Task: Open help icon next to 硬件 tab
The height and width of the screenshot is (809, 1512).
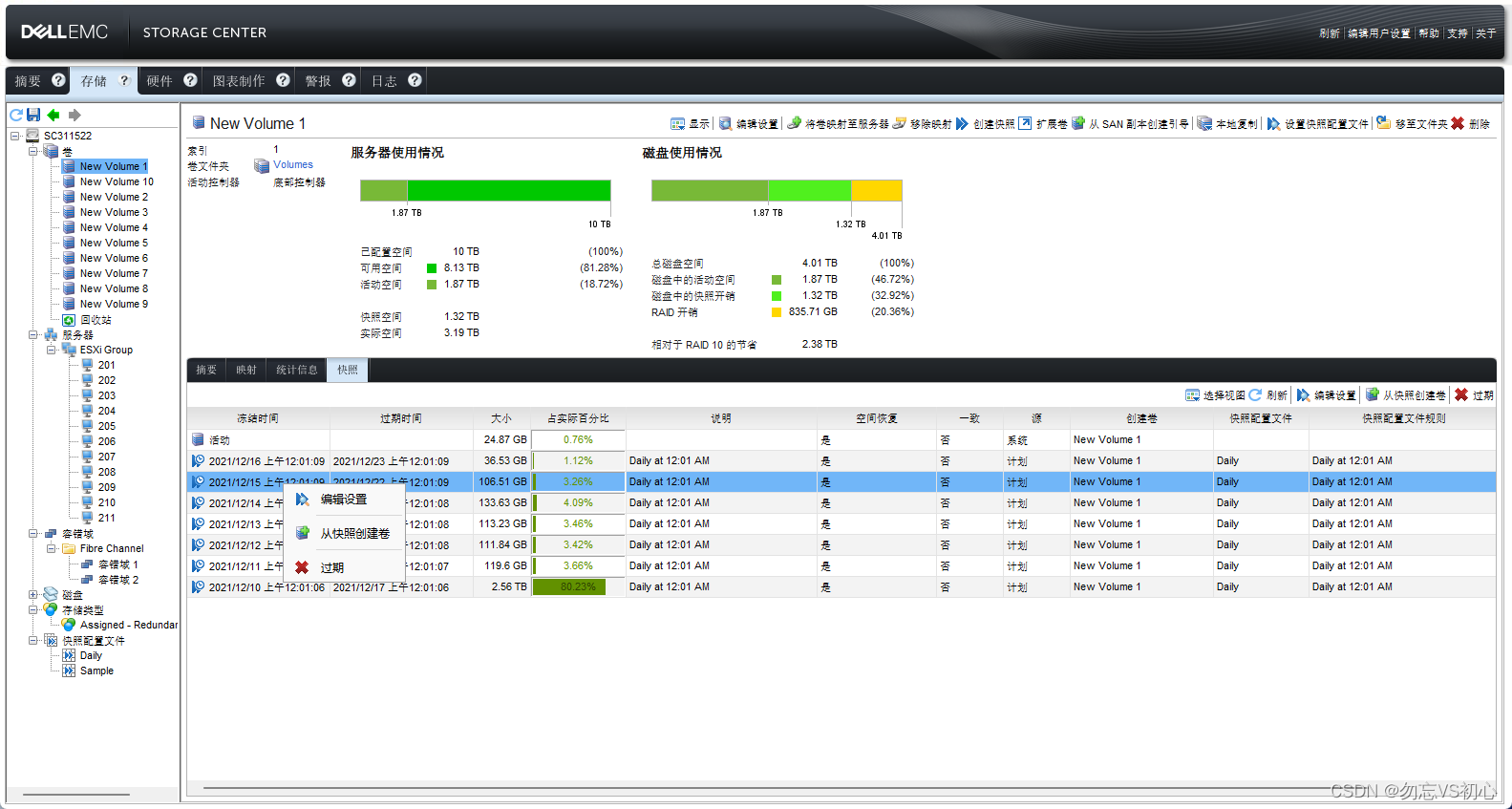Action: [190, 80]
